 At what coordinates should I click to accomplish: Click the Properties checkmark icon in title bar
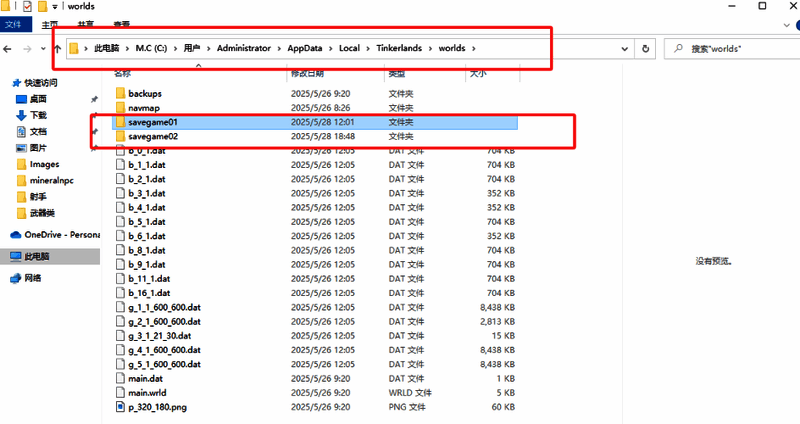coord(26,6)
